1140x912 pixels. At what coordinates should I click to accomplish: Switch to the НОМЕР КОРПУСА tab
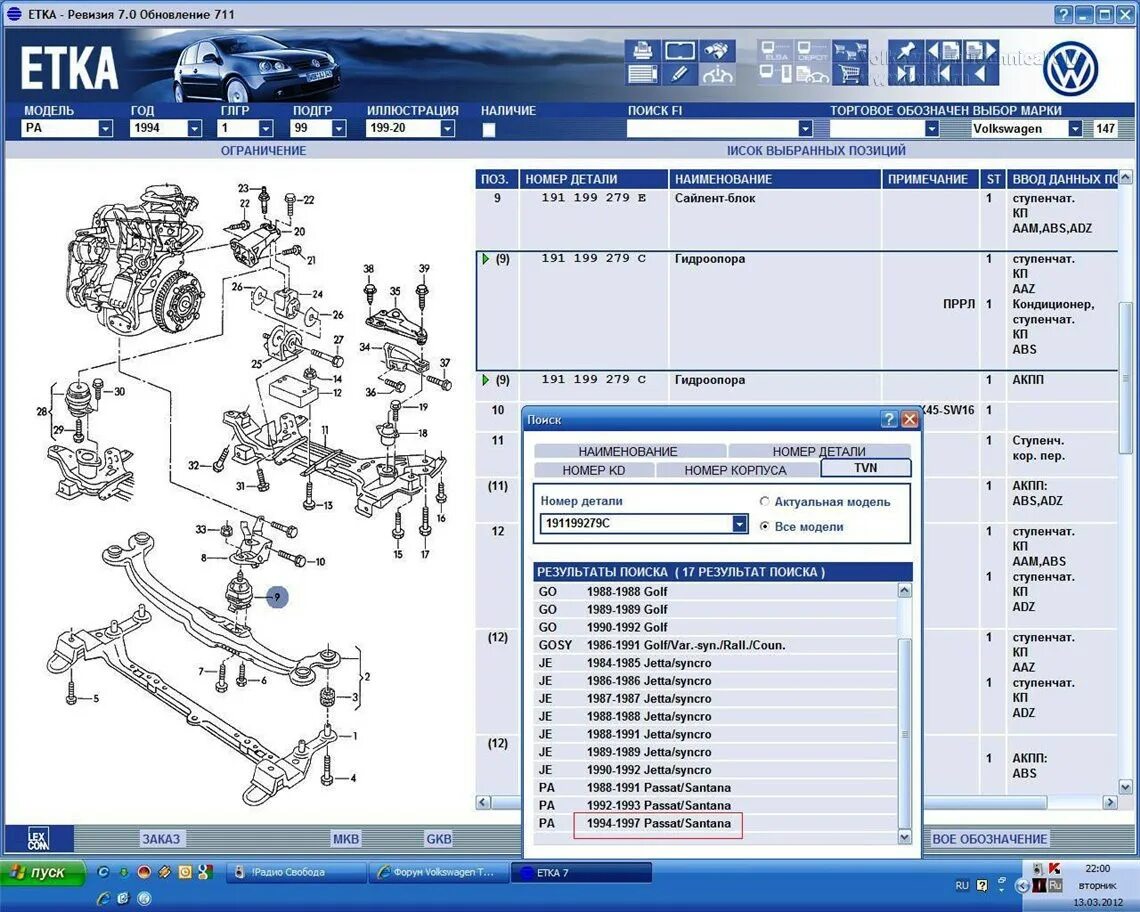coord(736,471)
